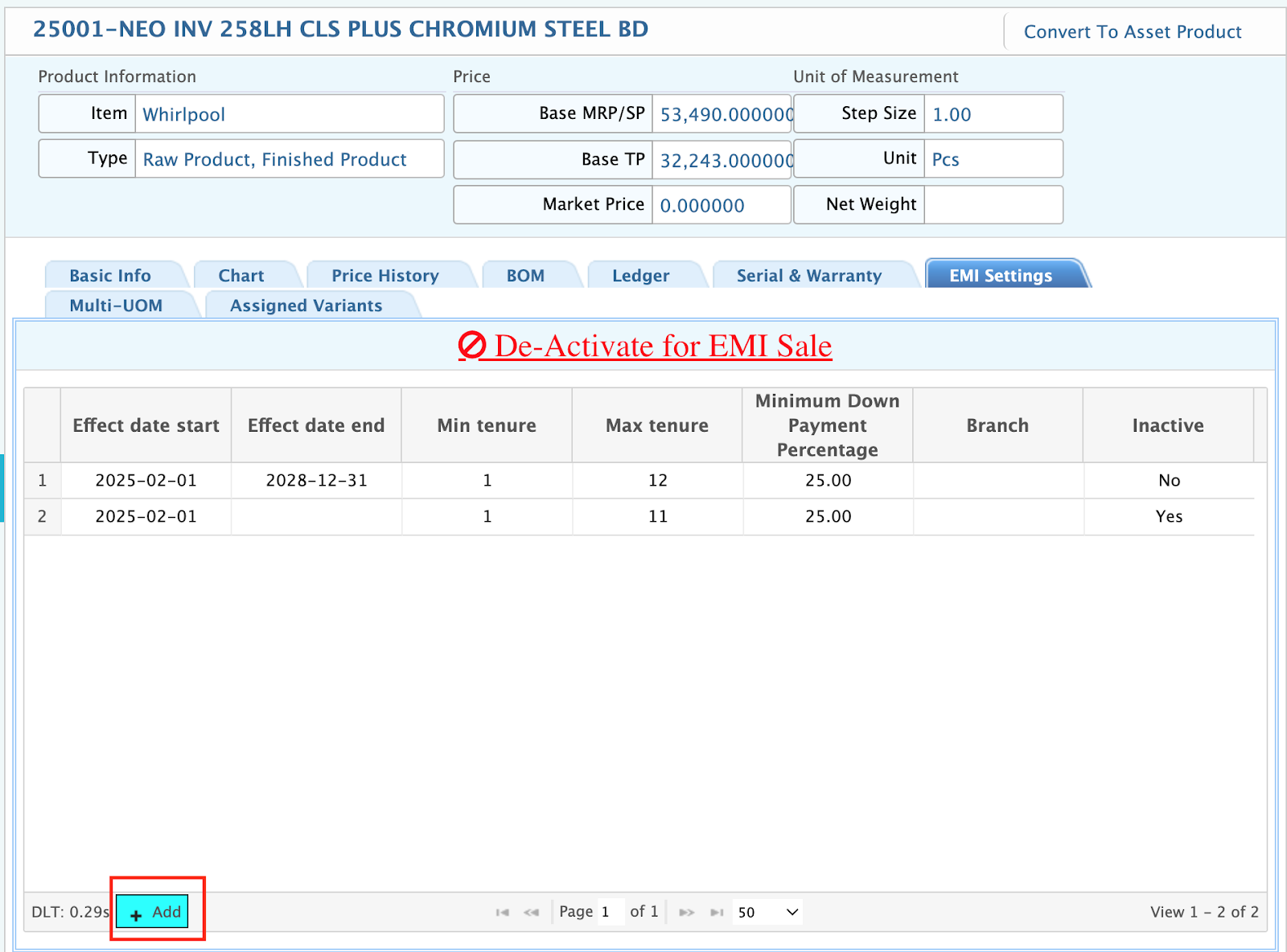The width and height of the screenshot is (1287, 952).
Task: Jump to last page pagination icon
Action: pos(716,913)
